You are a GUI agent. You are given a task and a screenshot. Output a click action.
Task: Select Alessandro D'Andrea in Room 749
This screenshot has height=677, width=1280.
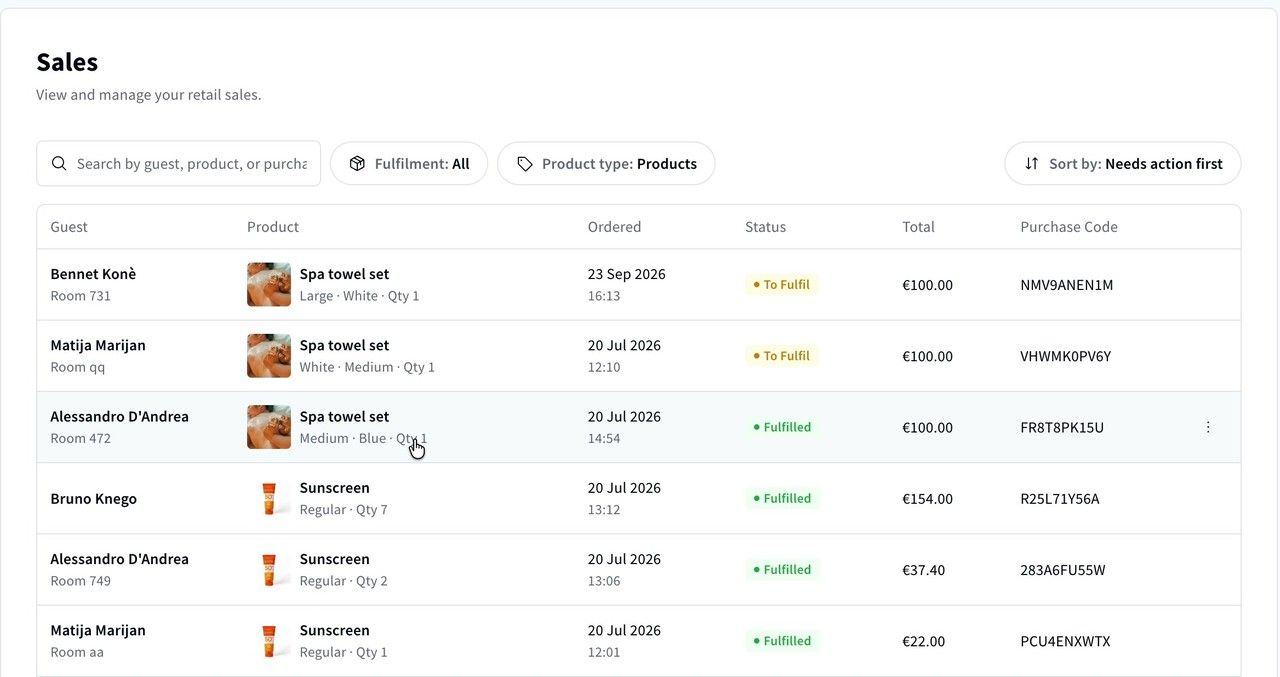click(119, 559)
